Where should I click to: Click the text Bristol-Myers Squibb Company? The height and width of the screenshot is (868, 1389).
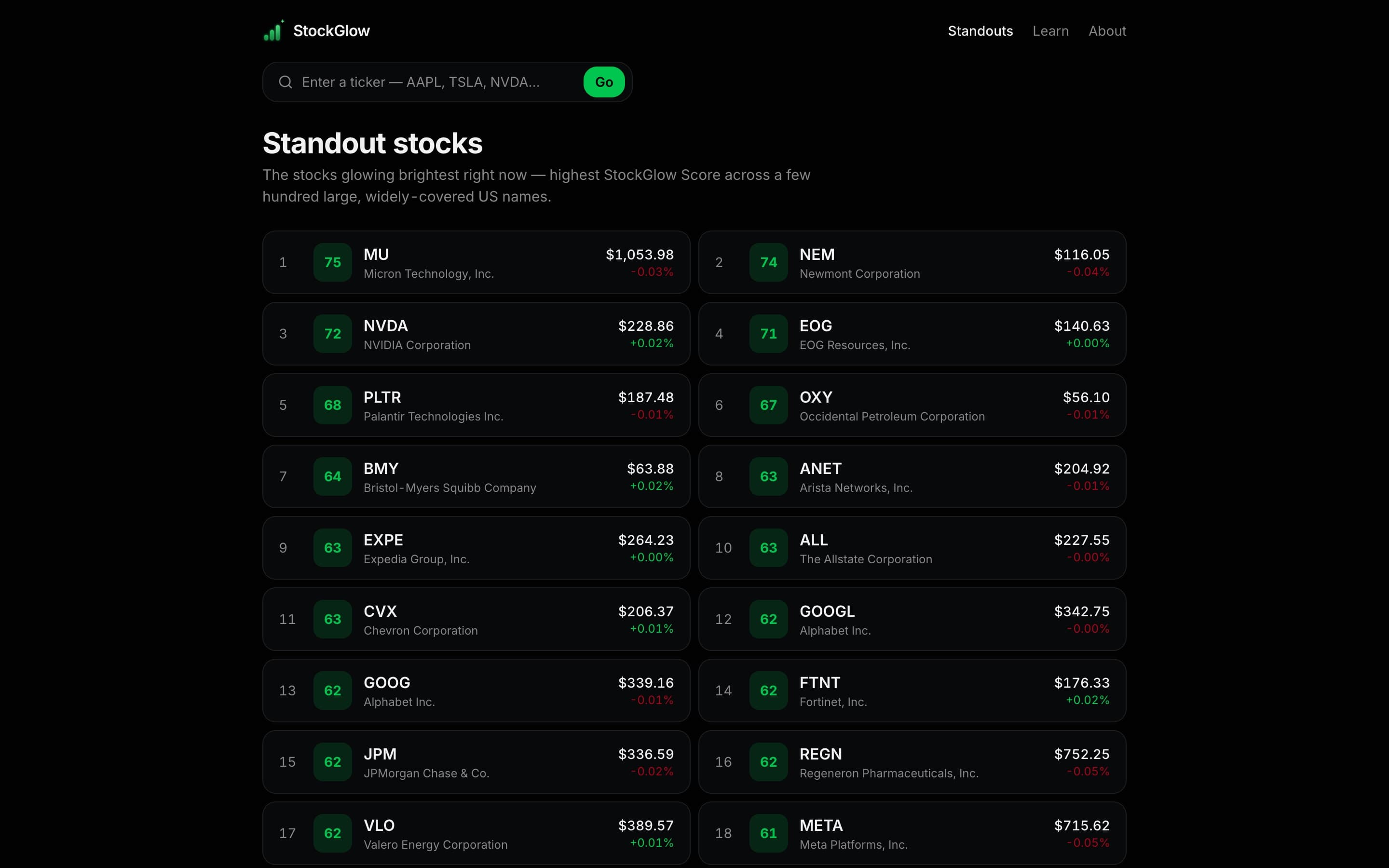[450, 488]
